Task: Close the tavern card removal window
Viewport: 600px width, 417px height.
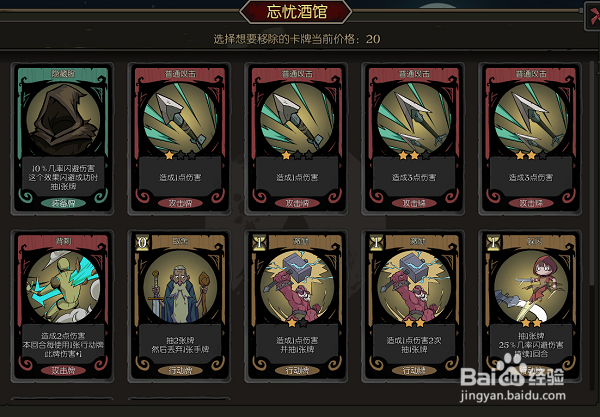Action: [x=593, y=16]
